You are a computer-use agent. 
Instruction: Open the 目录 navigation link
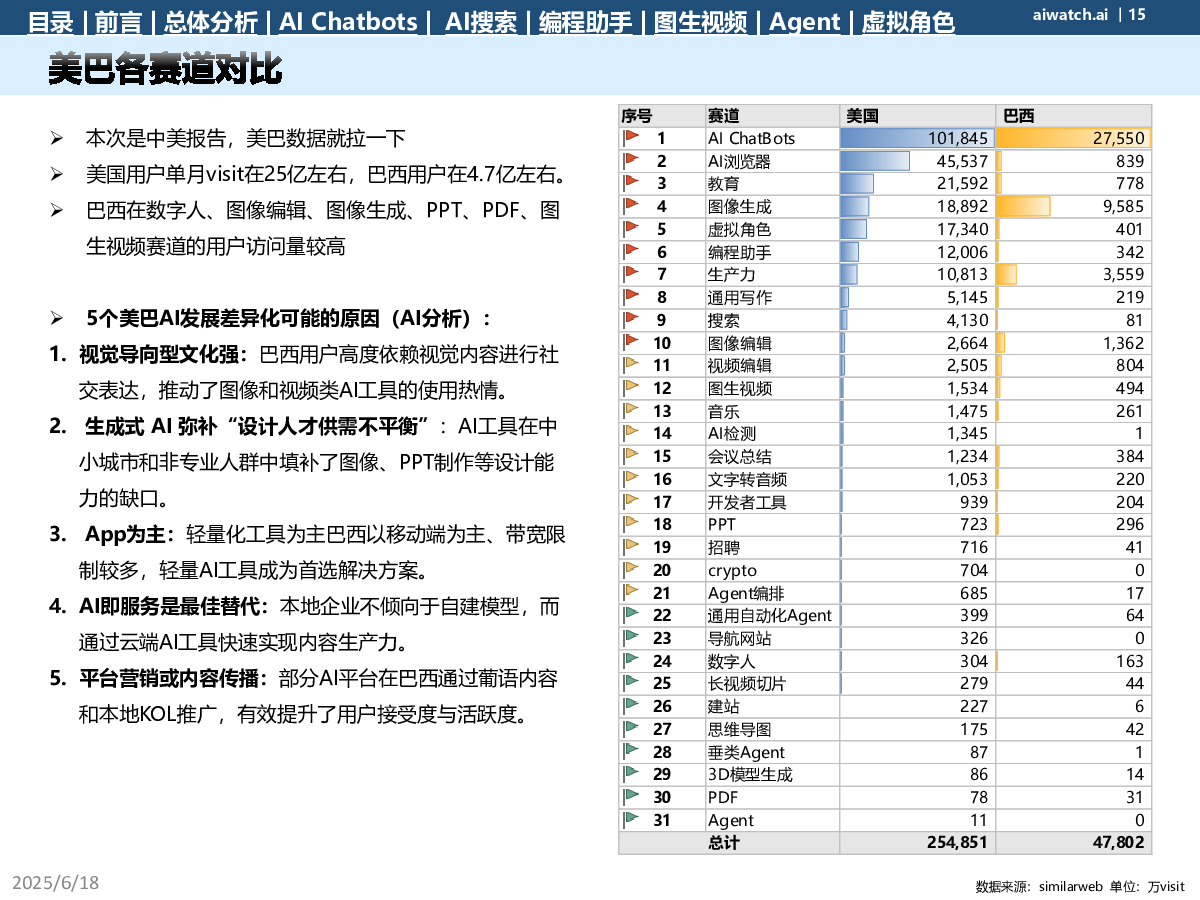(53, 21)
